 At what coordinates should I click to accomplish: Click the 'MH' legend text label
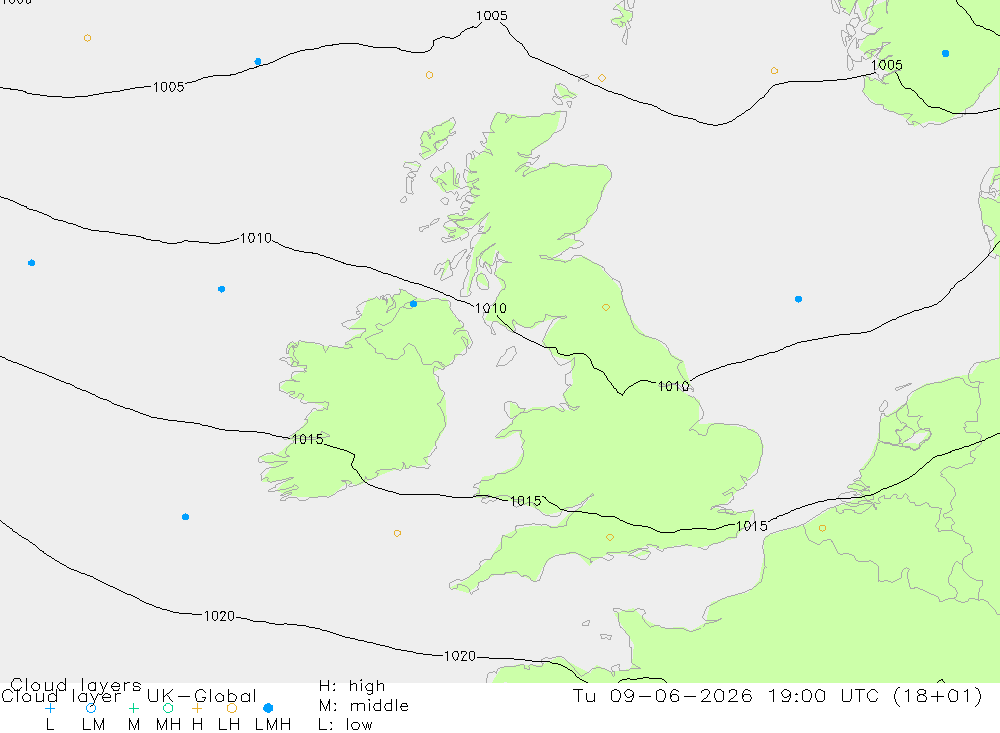pos(168,725)
